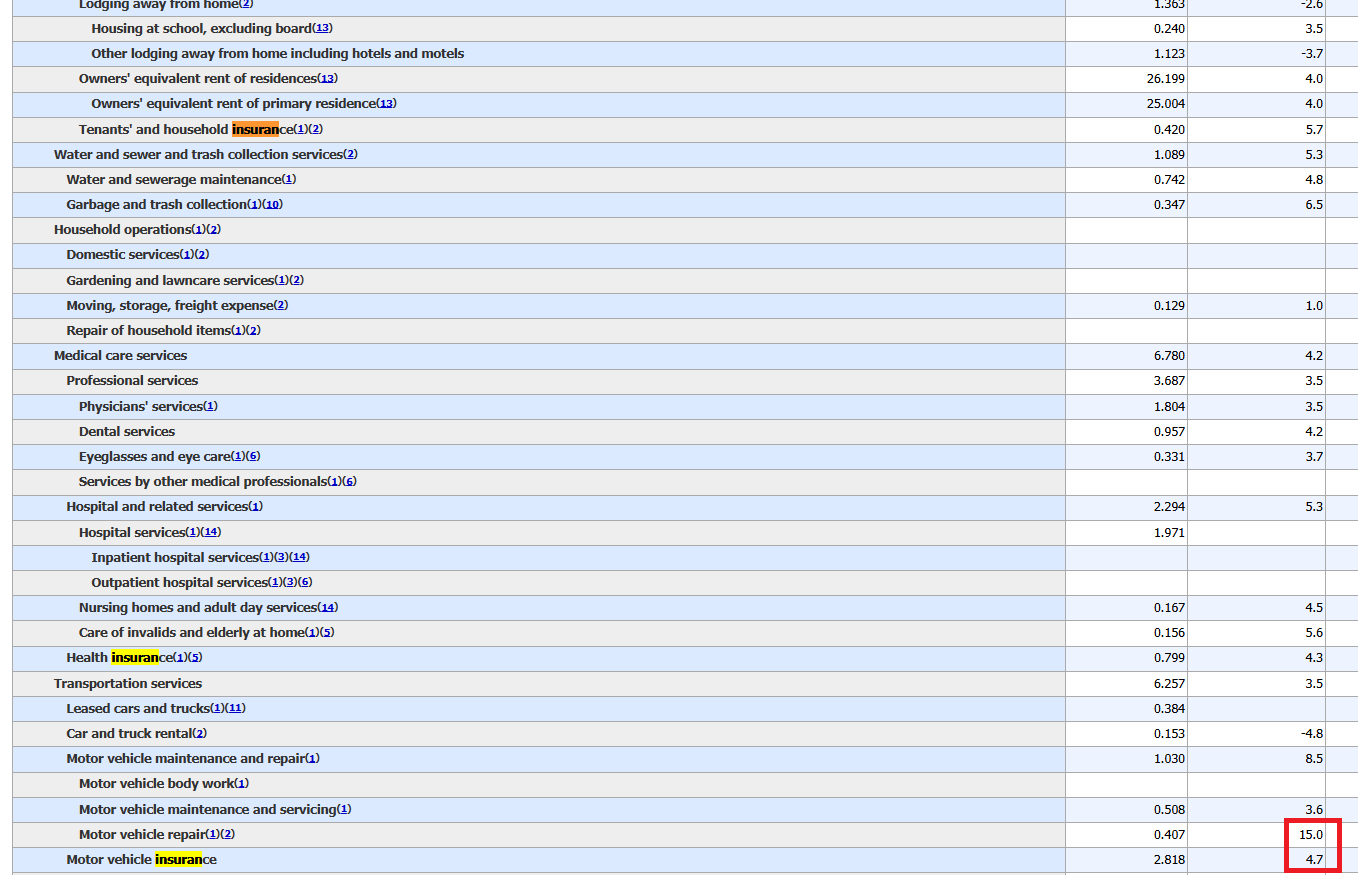
Task: Select the 'Dental services' row label
Action: coord(127,431)
